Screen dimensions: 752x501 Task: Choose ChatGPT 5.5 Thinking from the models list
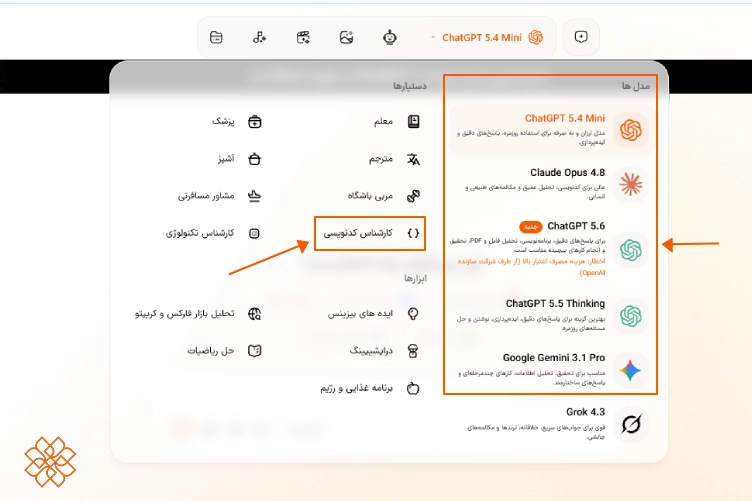click(552, 316)
